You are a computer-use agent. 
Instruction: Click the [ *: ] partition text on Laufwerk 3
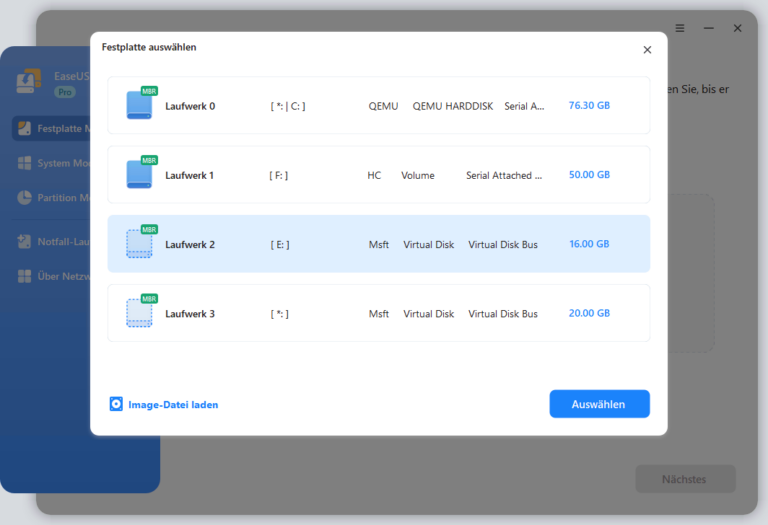click(x=280, y=313)
